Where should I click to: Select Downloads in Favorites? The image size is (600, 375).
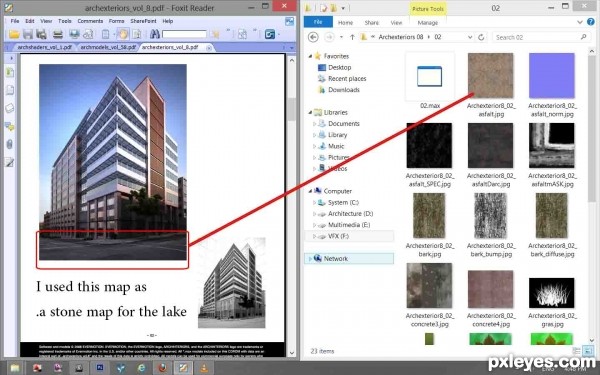344,90
